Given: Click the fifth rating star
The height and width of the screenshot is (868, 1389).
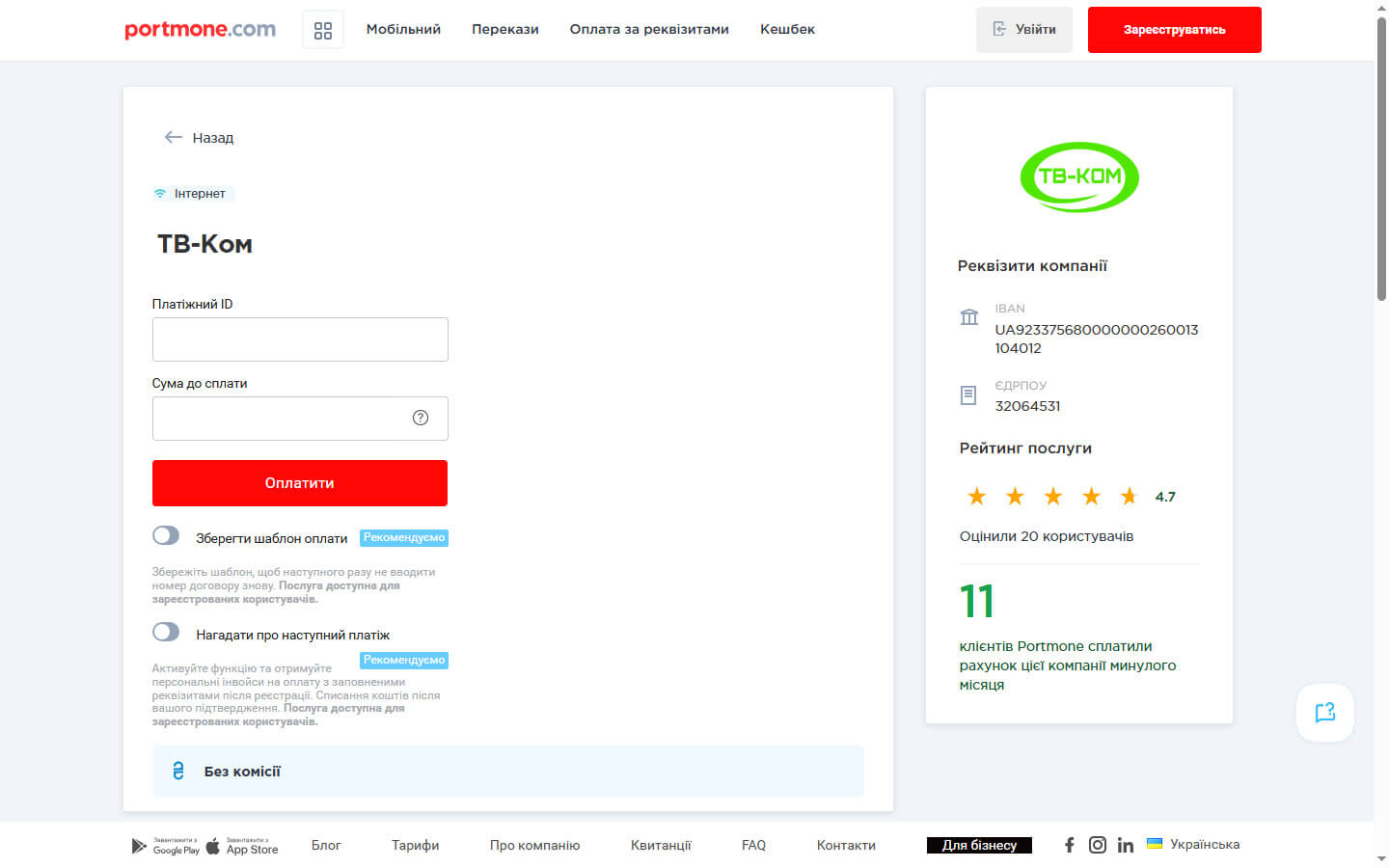Looking at the screenshot, I should 1129,497.
